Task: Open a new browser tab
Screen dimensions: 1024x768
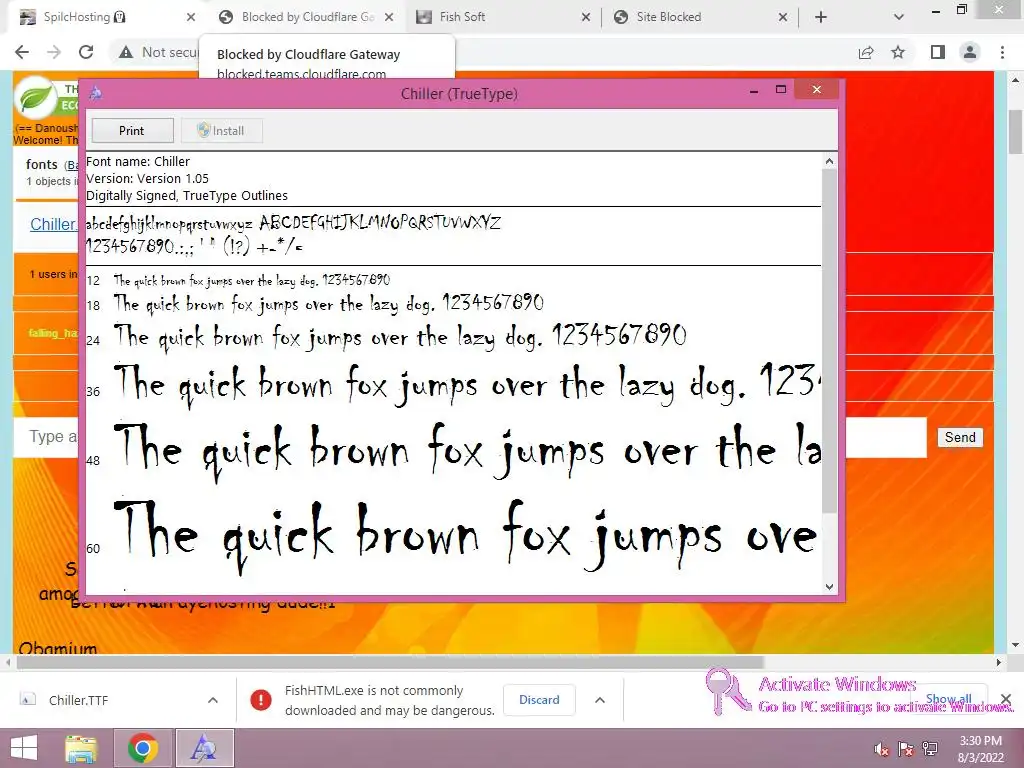Action: click(821, 18)
